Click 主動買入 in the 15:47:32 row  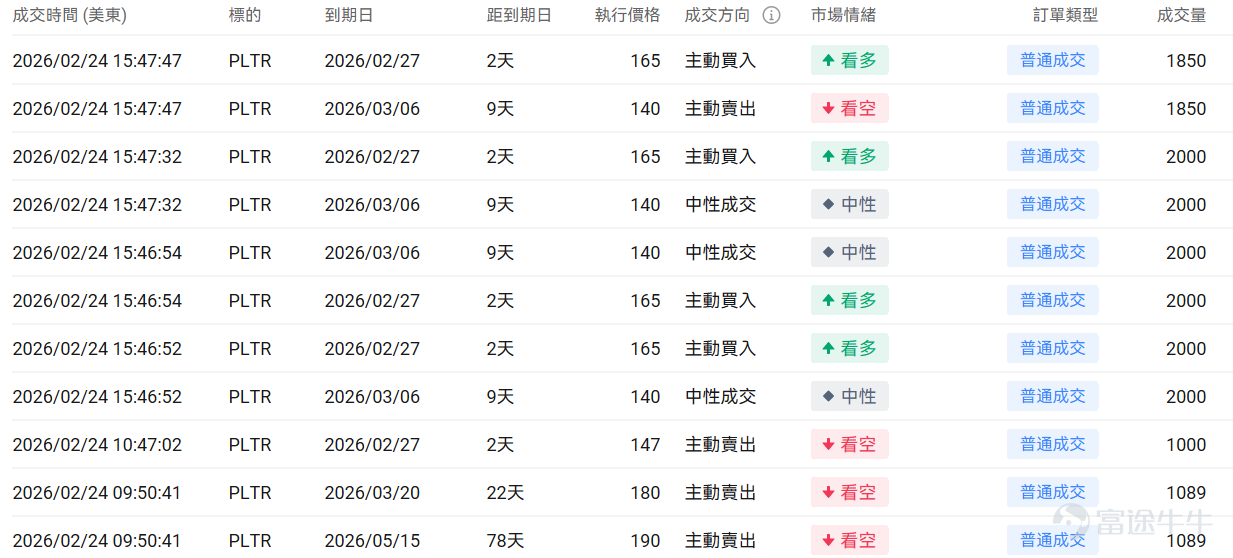click(x=720, y=156)
